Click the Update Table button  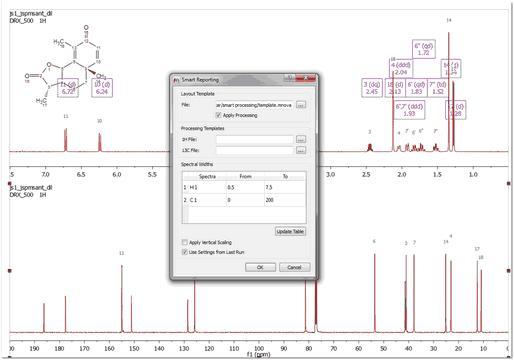coord(290,231)
